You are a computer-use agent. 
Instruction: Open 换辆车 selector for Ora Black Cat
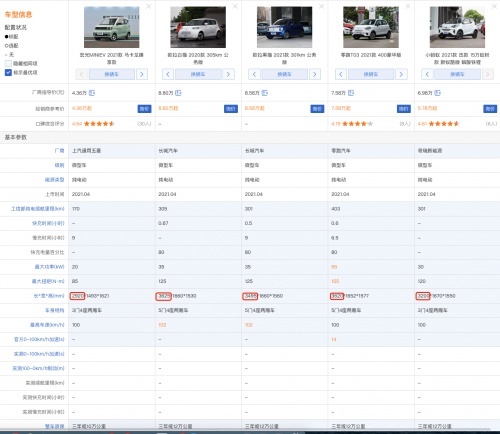coord(284,74)
